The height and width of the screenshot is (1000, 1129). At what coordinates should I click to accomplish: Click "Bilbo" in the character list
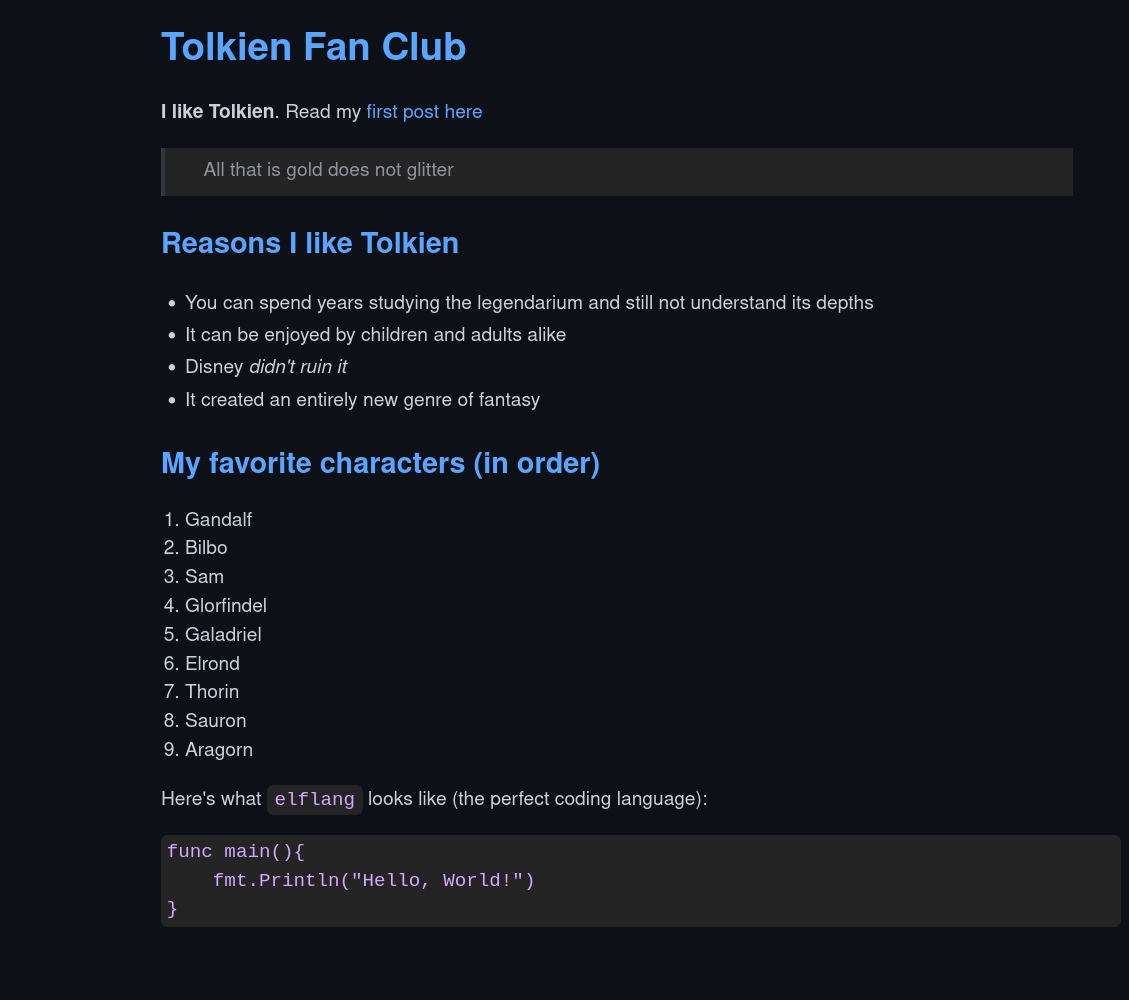pyautogui.click(x=206, y=548)
